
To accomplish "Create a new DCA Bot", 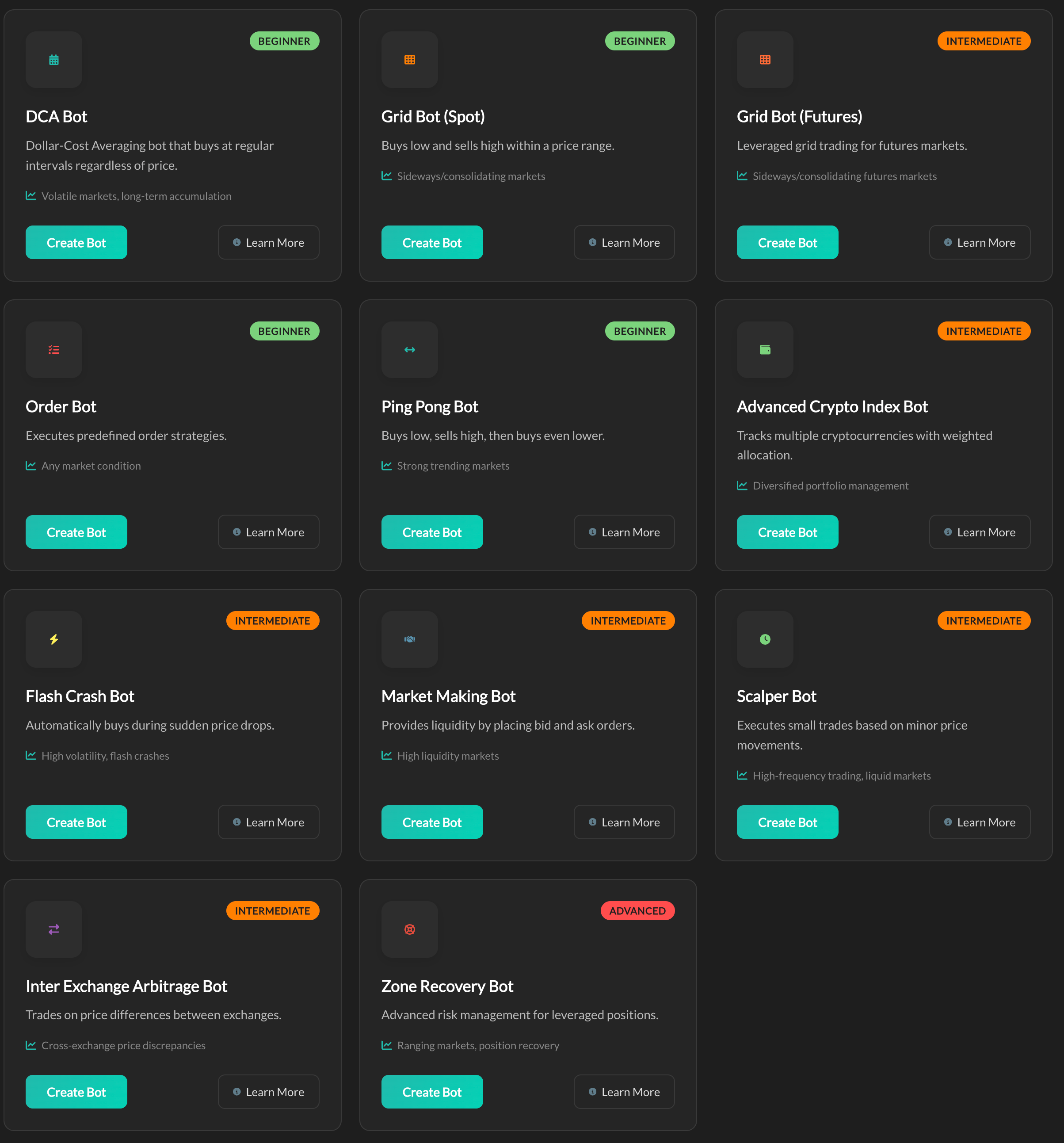I will (x=76, y=242).
